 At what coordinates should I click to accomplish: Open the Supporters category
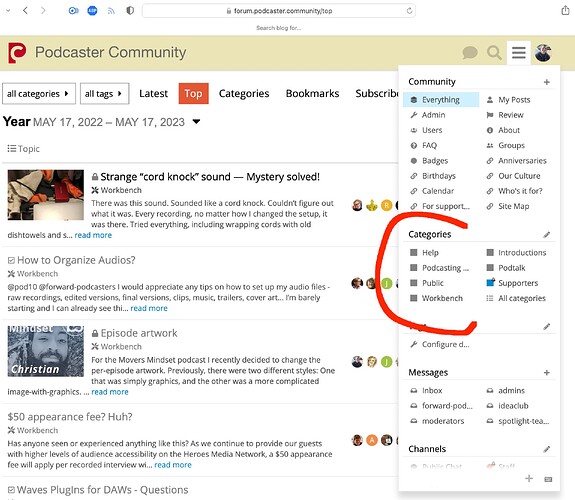point(518,283)
